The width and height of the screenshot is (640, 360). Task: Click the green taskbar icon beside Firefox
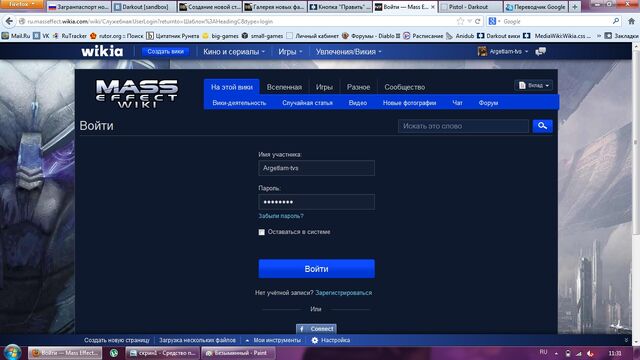coord(114,353)
